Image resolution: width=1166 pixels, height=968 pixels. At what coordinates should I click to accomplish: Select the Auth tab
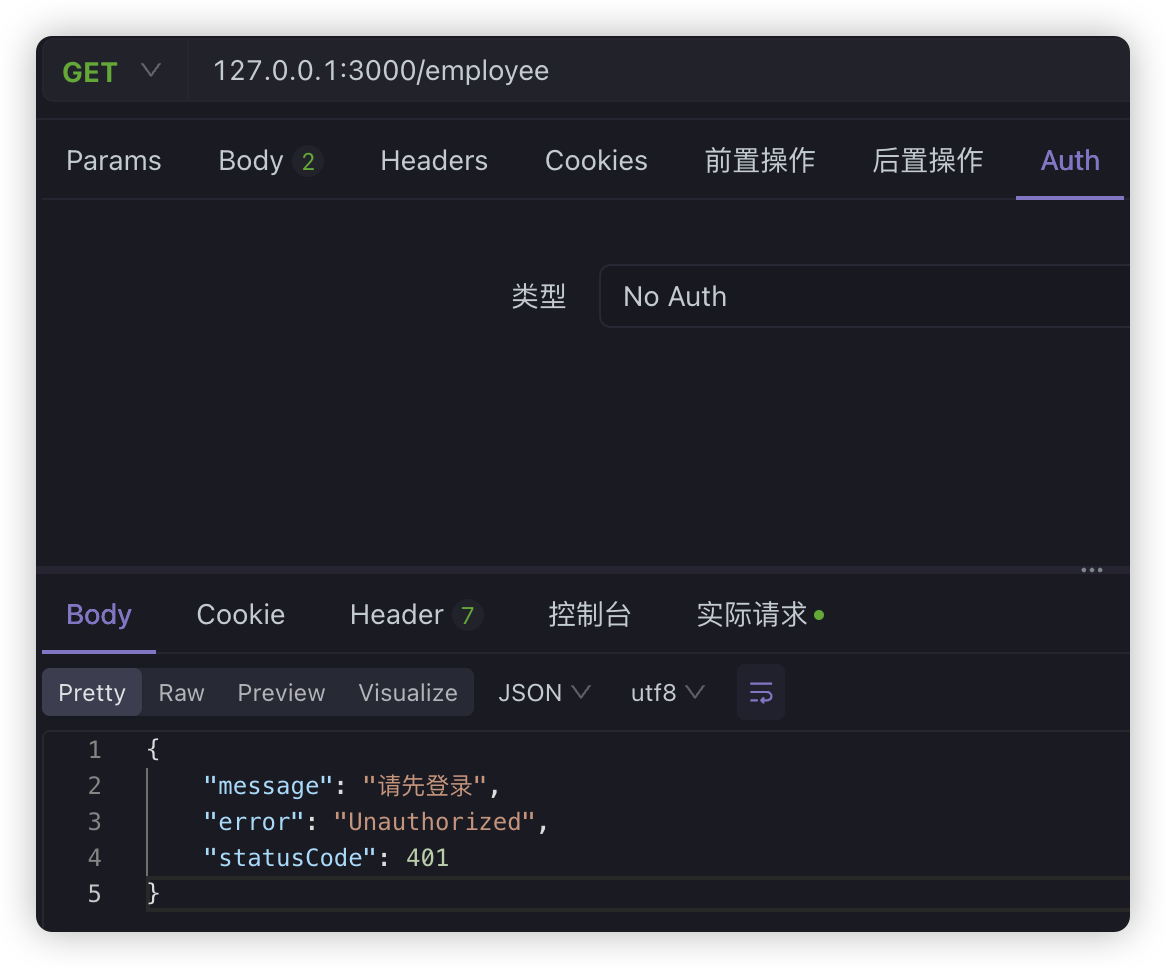[1070, 161]
